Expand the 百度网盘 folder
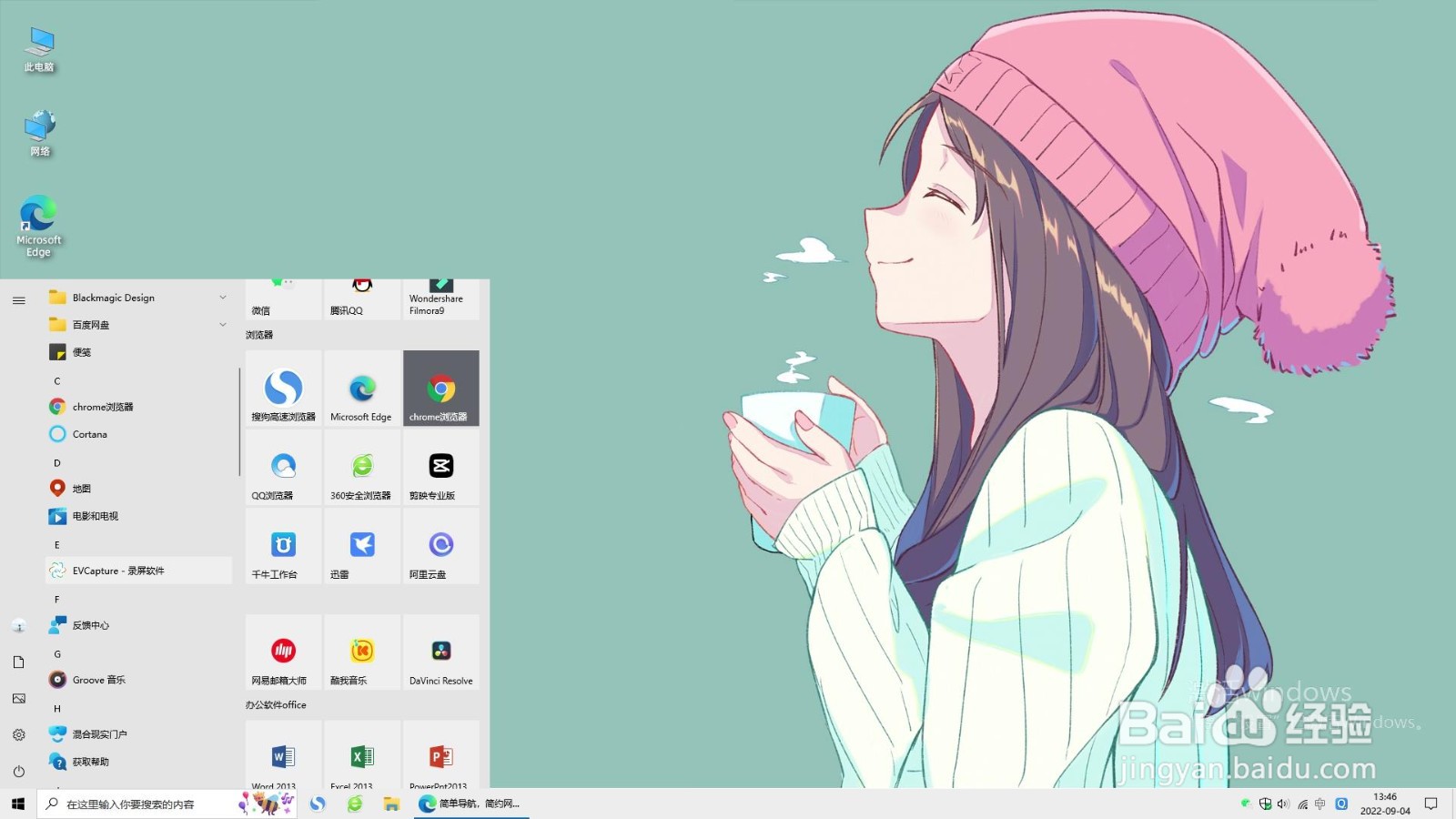 [138, 325]
